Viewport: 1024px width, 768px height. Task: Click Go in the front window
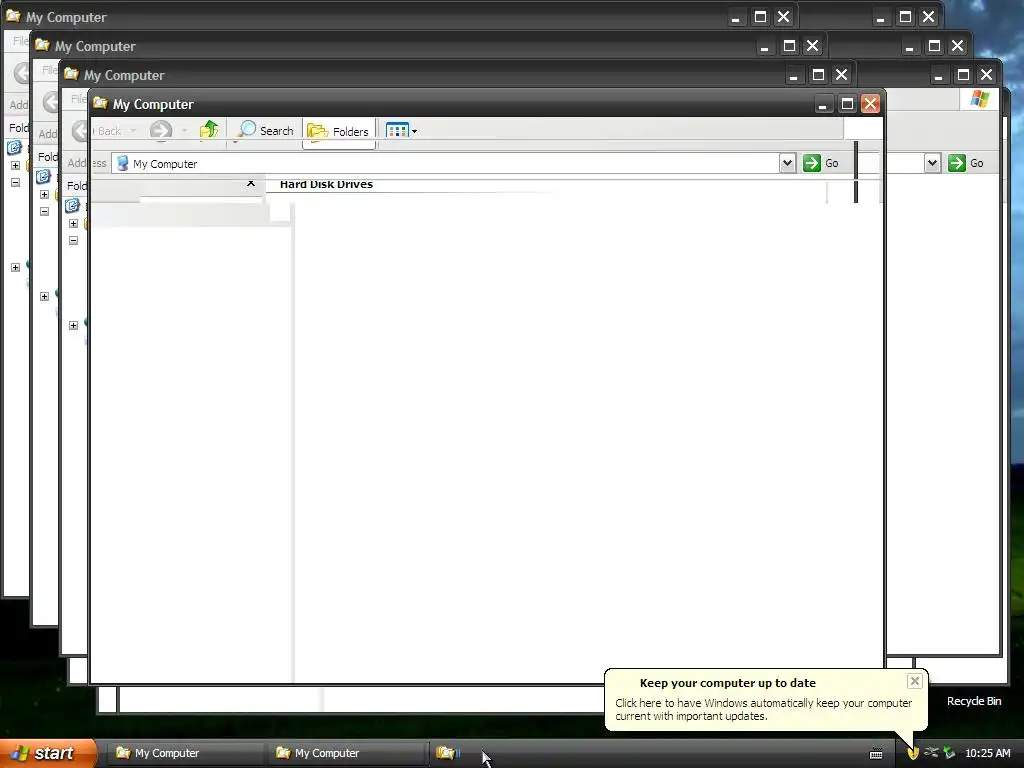822,163
